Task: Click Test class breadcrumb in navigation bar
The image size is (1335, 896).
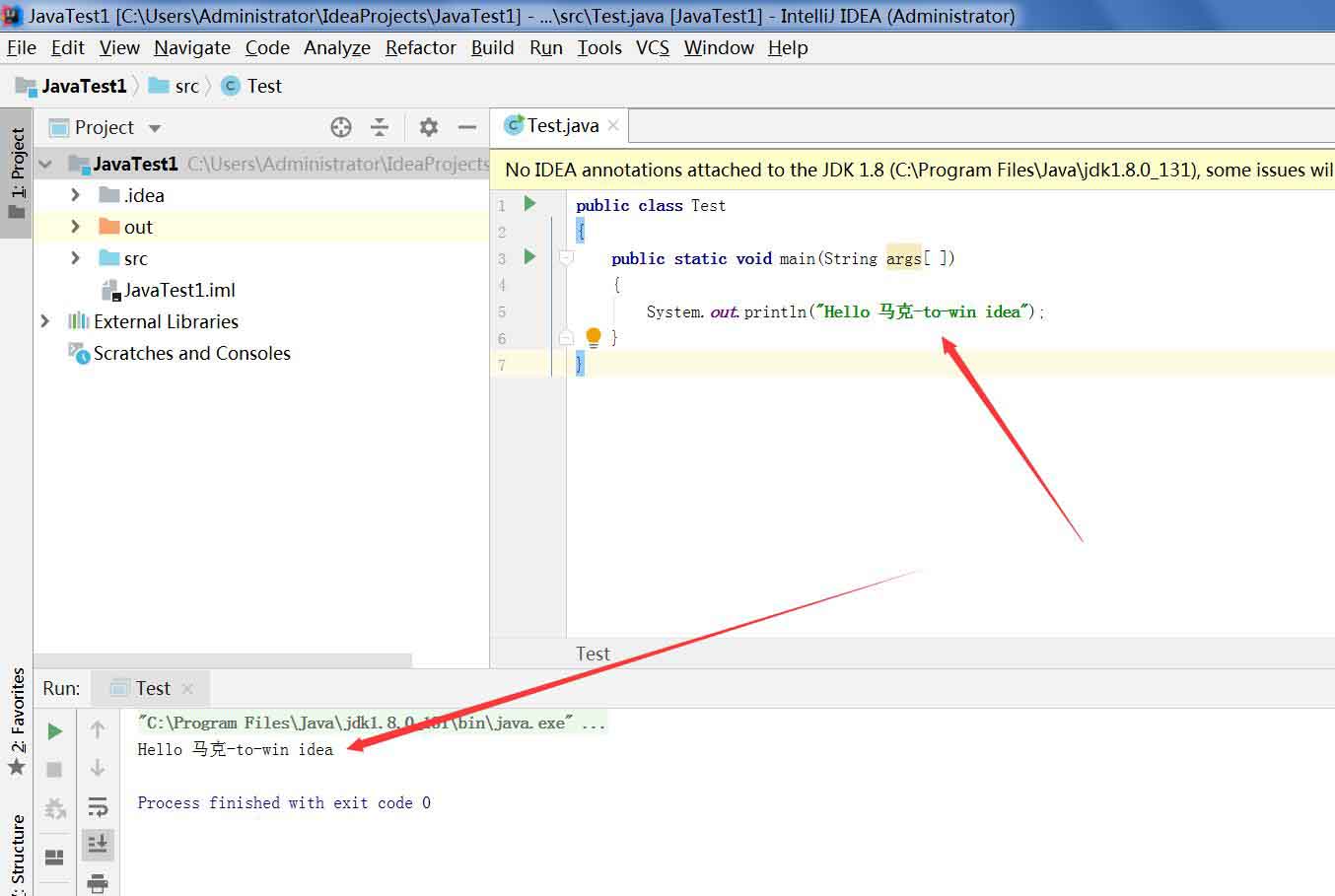Action: click(252, 86)
